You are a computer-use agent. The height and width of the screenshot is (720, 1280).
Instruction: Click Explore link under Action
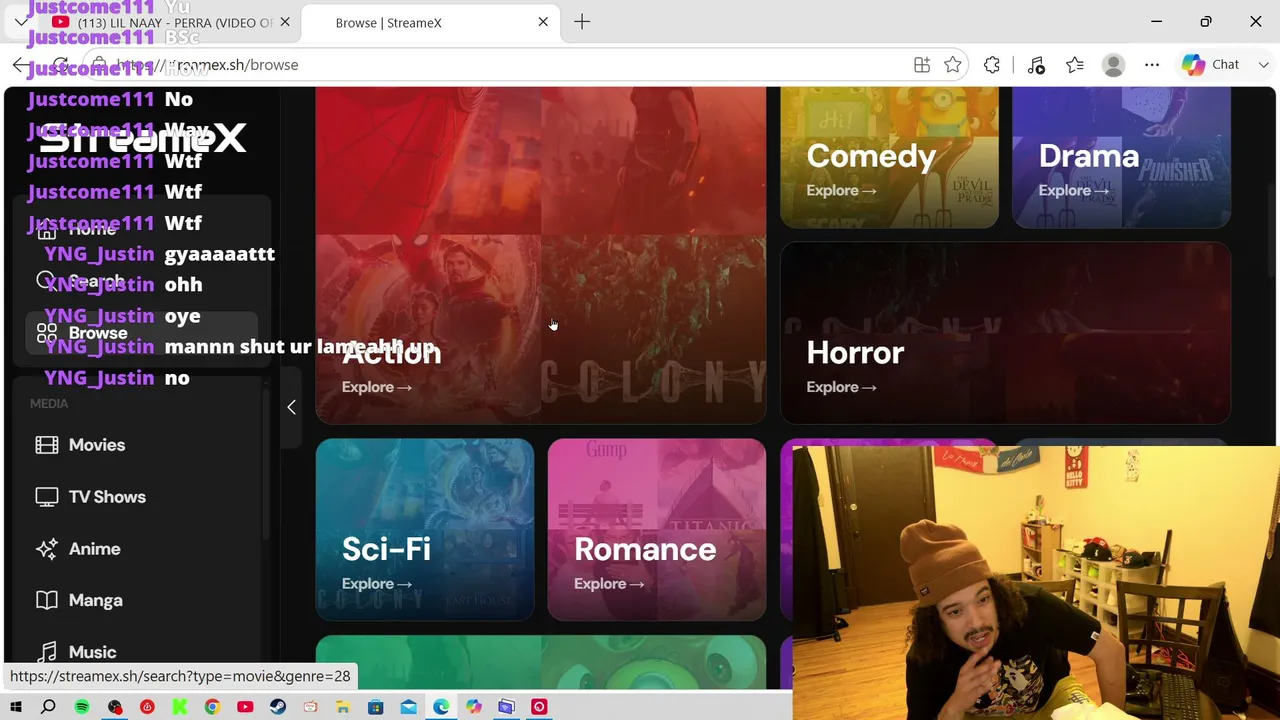click(x=377, y=387)
